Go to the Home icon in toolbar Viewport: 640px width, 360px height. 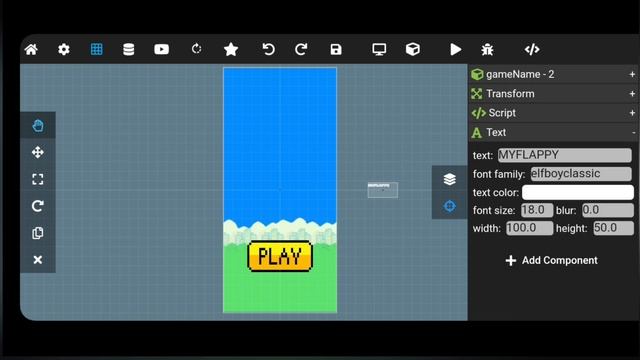(31, 49)
